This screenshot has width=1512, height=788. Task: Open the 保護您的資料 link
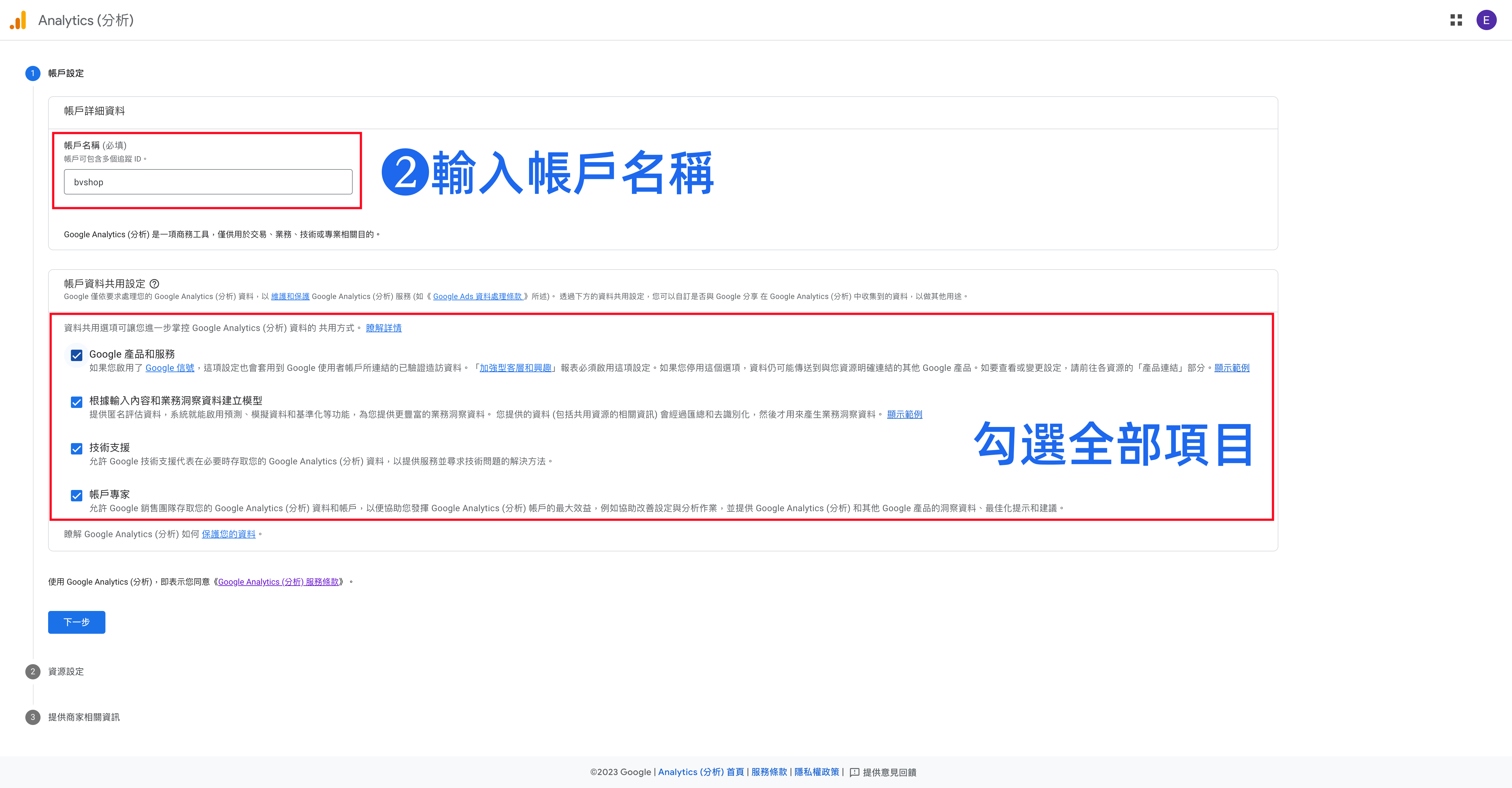point(228,534)
